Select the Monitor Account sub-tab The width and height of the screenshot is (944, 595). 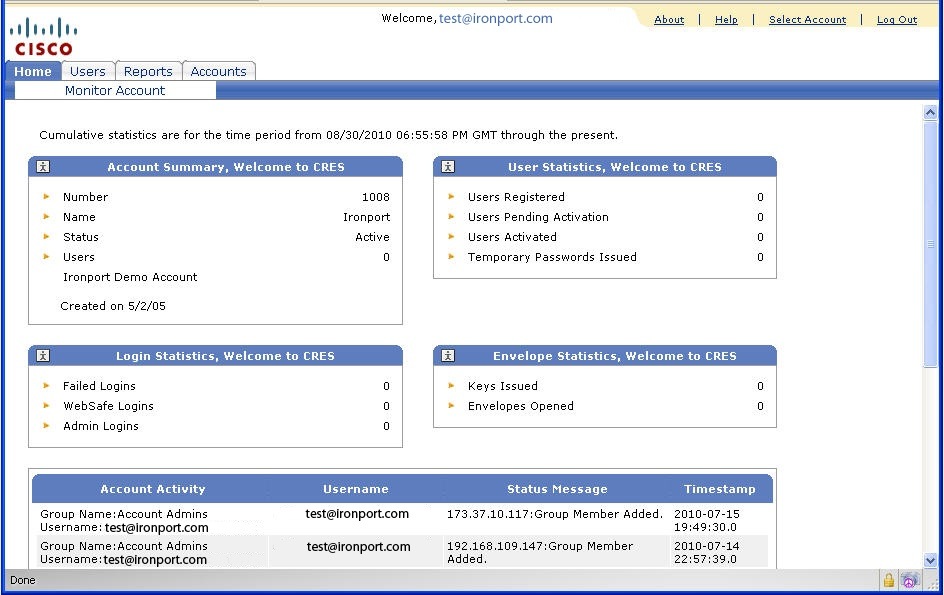coord(115,90)
